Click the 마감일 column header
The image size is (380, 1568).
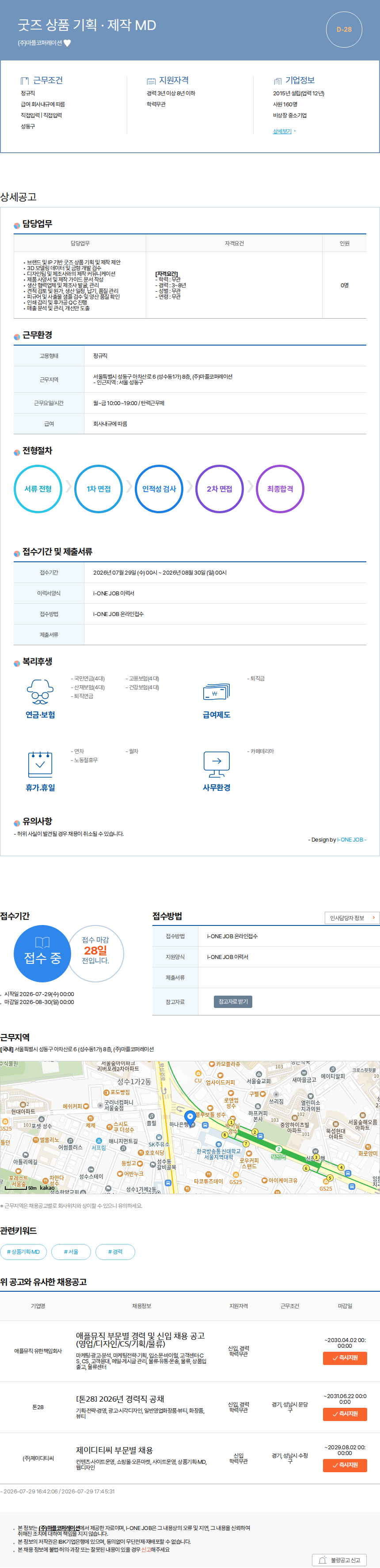coord(345,1306)
